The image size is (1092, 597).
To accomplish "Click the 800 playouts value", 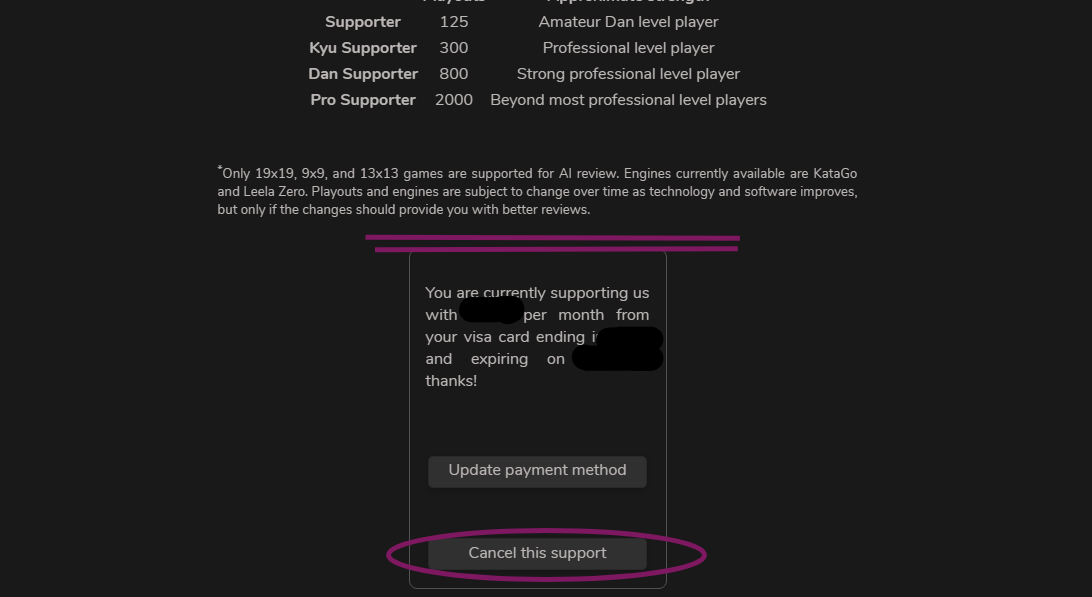I will click(x=453, y=74).
